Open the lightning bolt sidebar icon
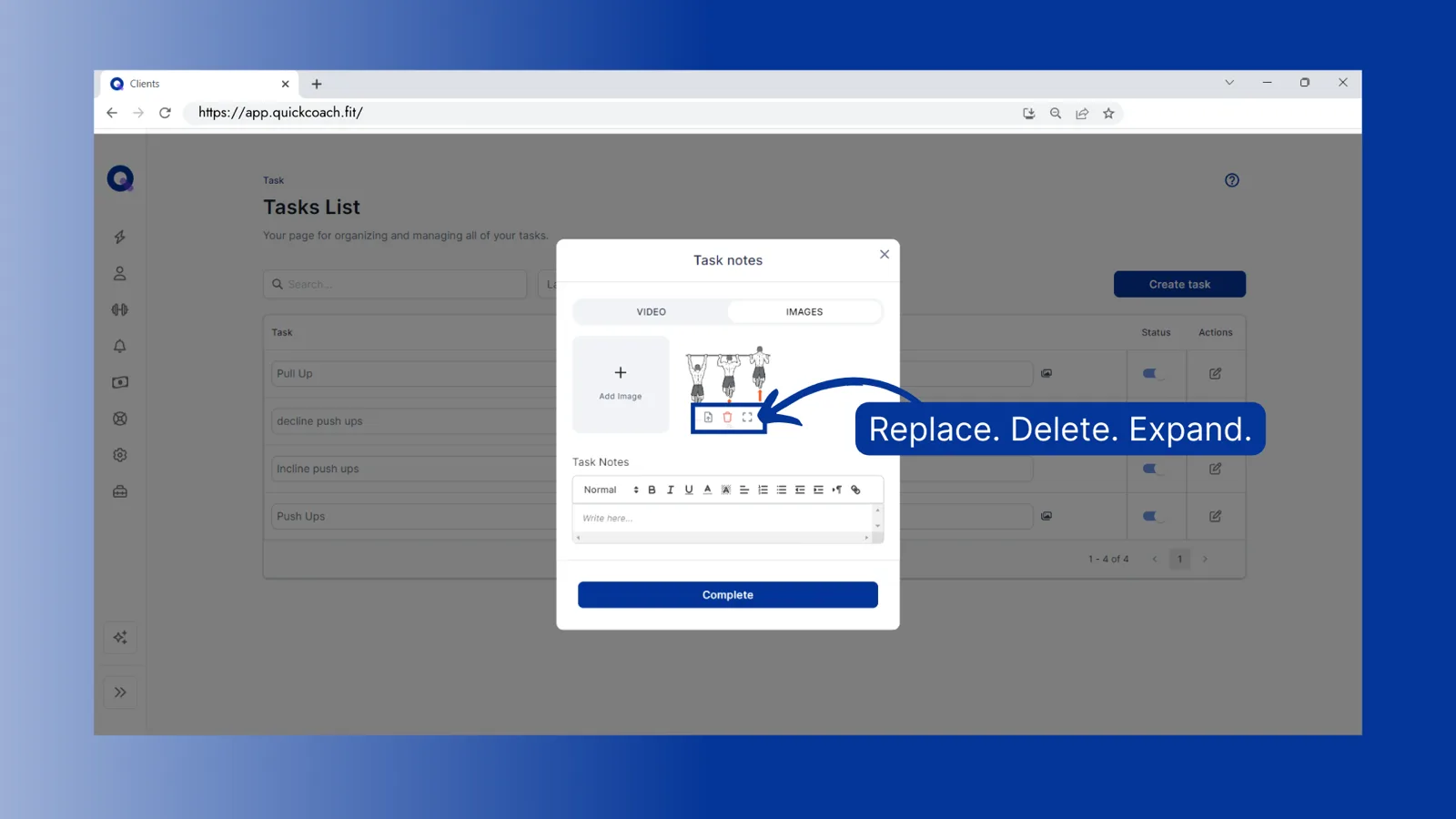The height and width of the screenshot is (819, 1456). tap(120, 237)
